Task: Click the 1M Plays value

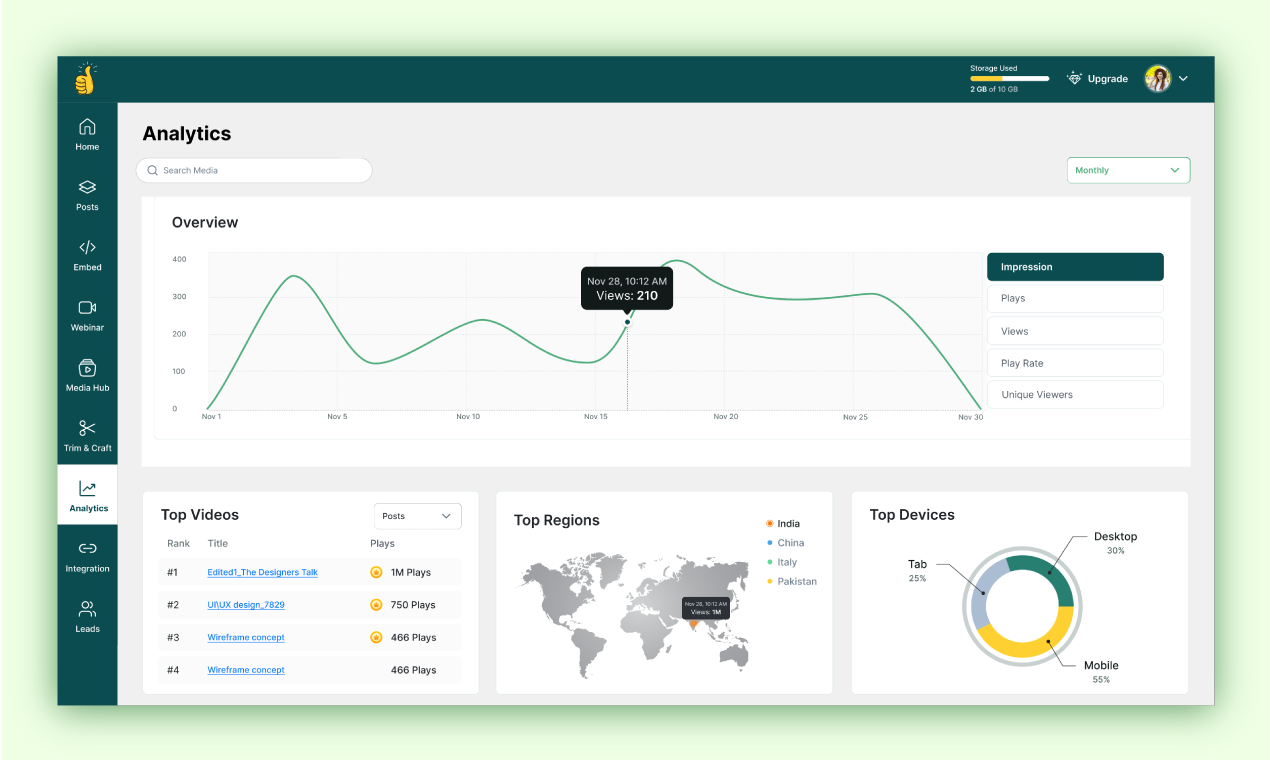Action: (411, 573)
